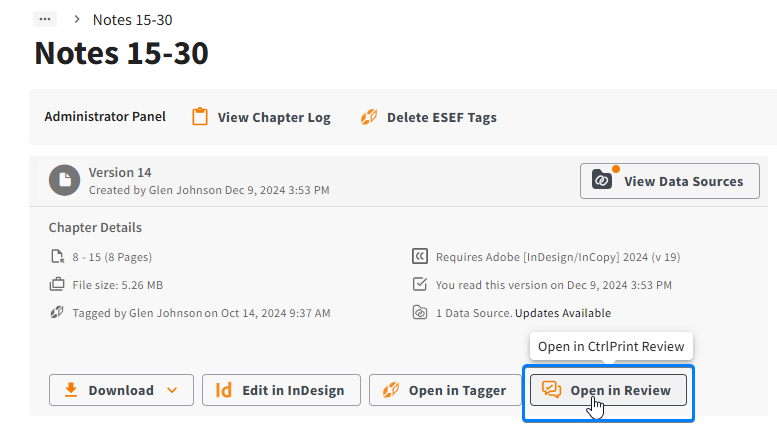The width and height of the screenshot is (777, 434).
Task: Click the breadcrumb chevron arrow
Action: (x=76, y=19)
